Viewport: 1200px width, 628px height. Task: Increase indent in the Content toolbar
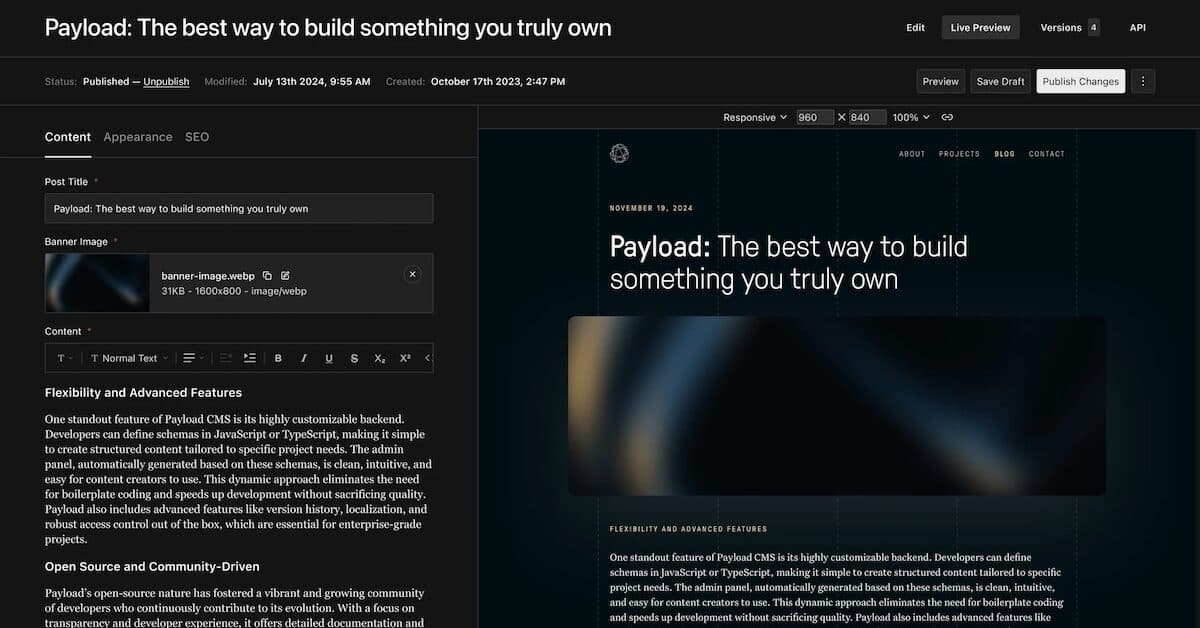tap(250, 358)
